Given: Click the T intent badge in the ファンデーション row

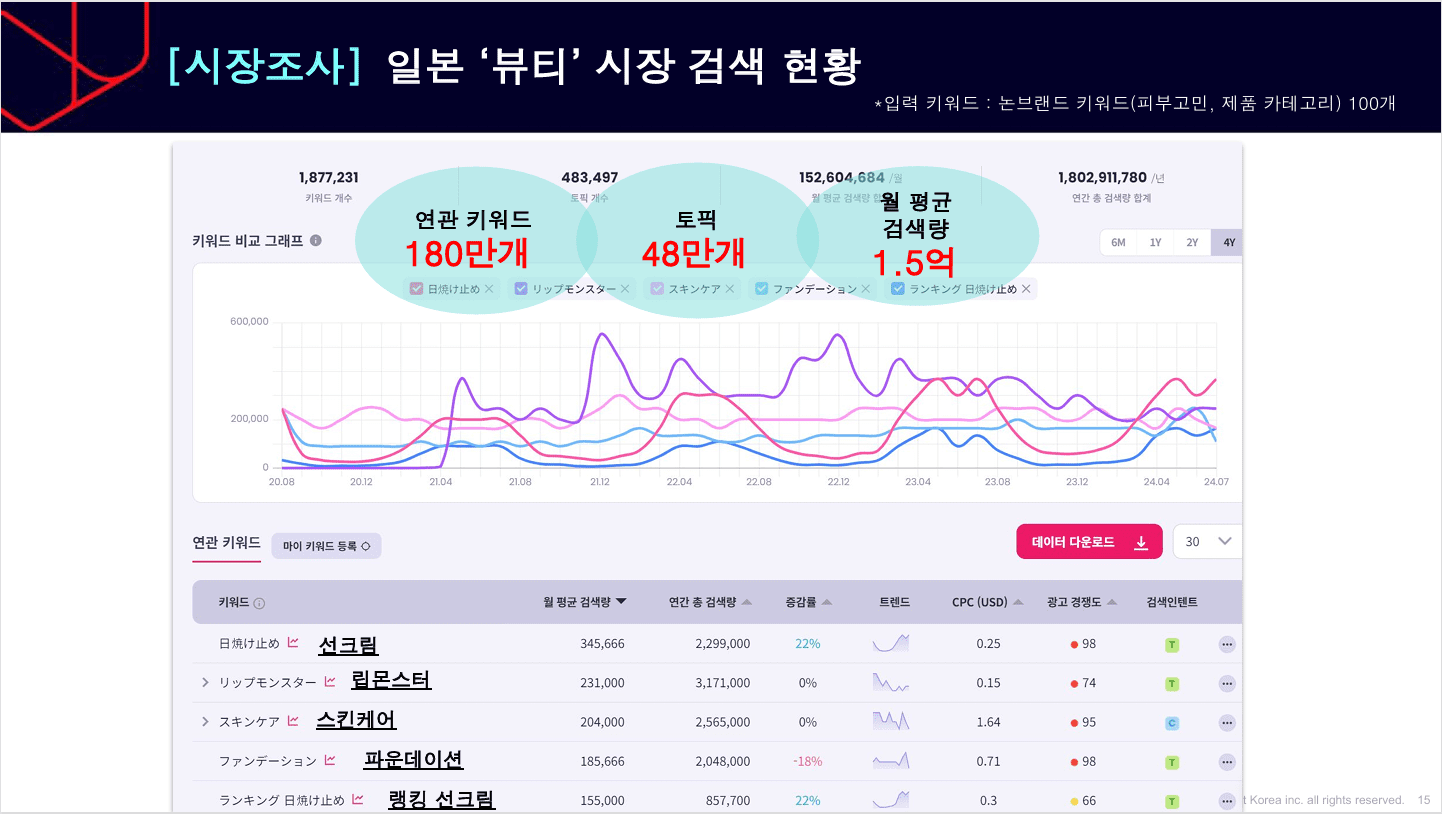Looking at the screenshot, I should tap(1172, 762).
